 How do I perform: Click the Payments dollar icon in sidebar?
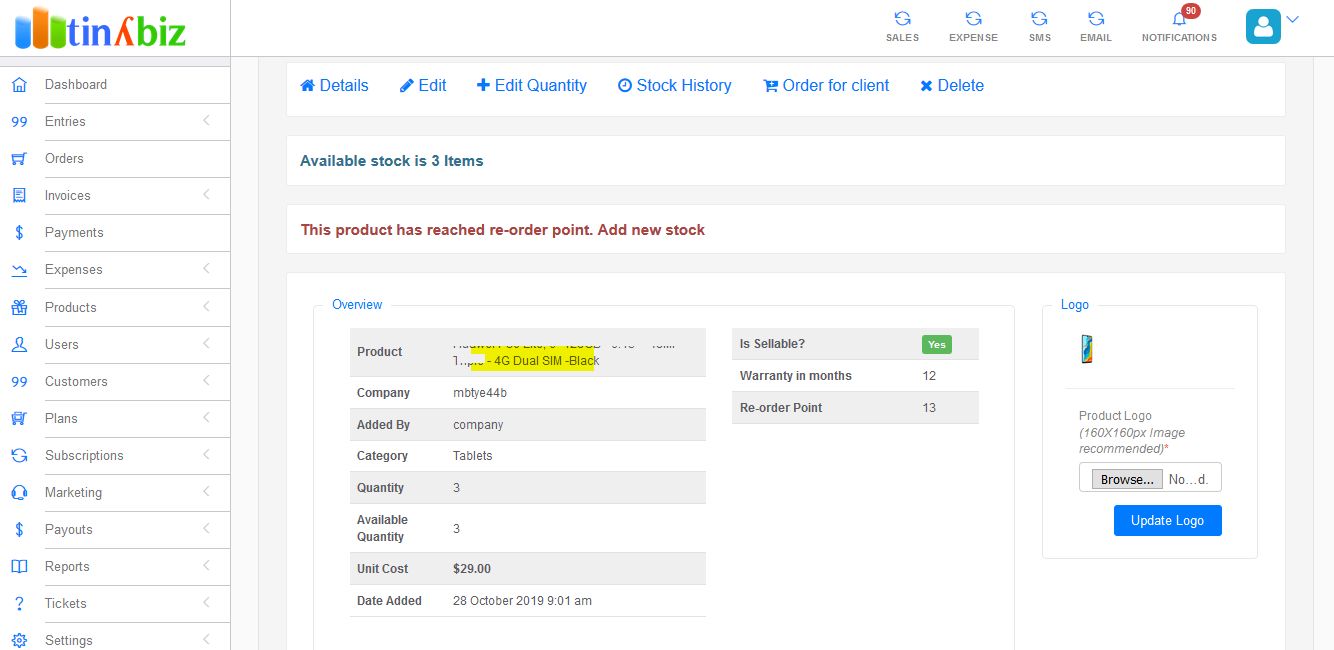(x=19, y=233)
